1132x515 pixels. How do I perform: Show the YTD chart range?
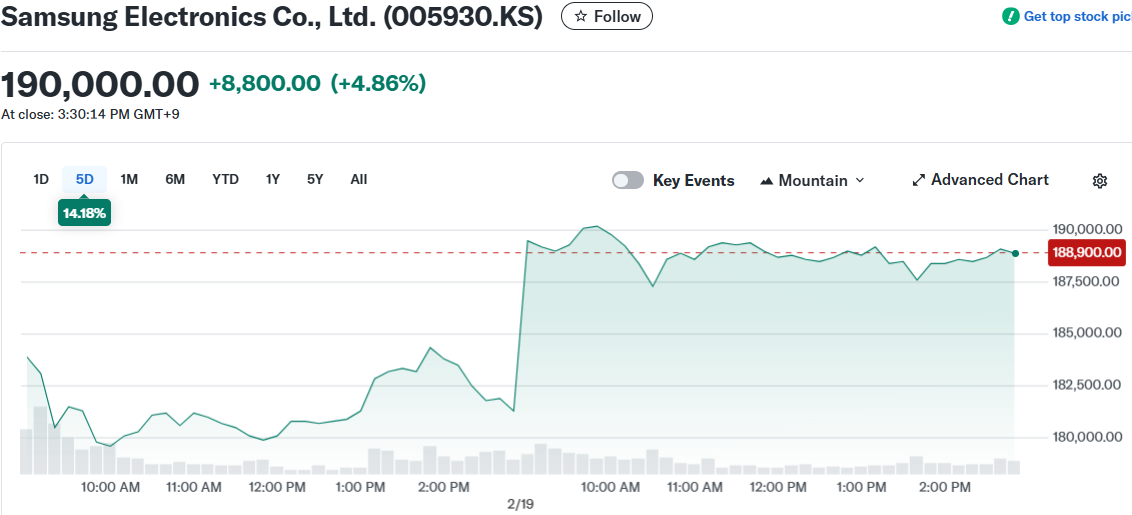click(225, 179)
